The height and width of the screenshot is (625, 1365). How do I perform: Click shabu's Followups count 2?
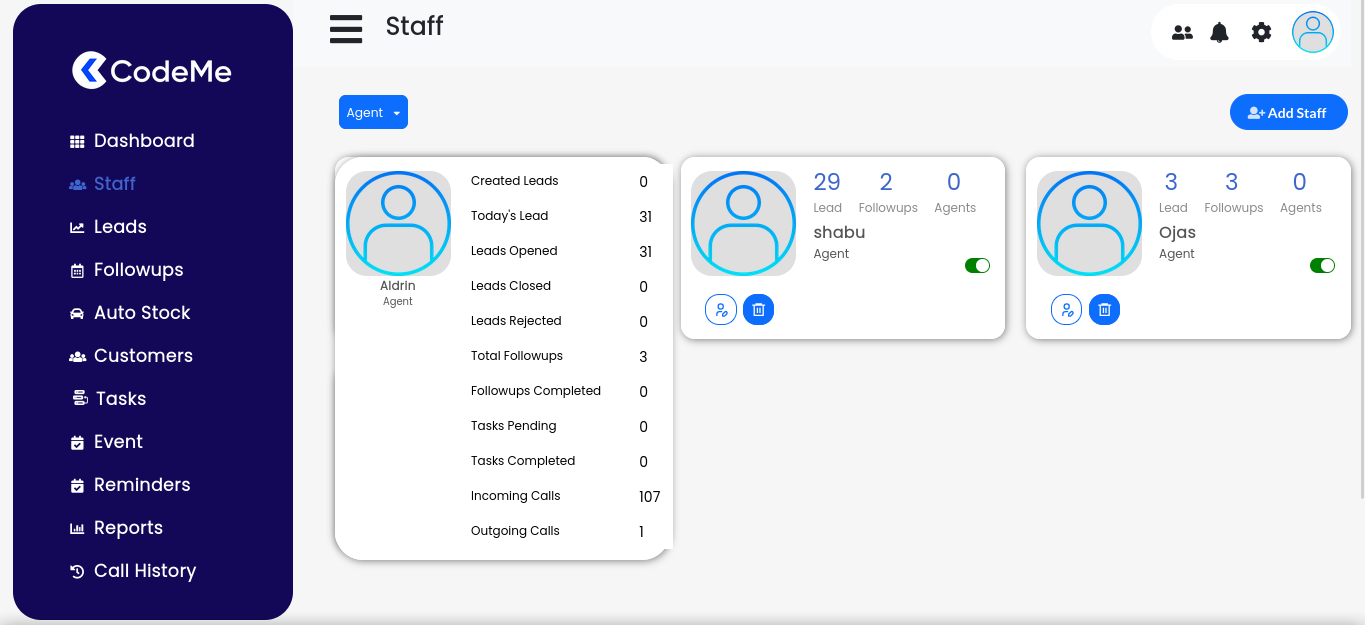(886, 182)
